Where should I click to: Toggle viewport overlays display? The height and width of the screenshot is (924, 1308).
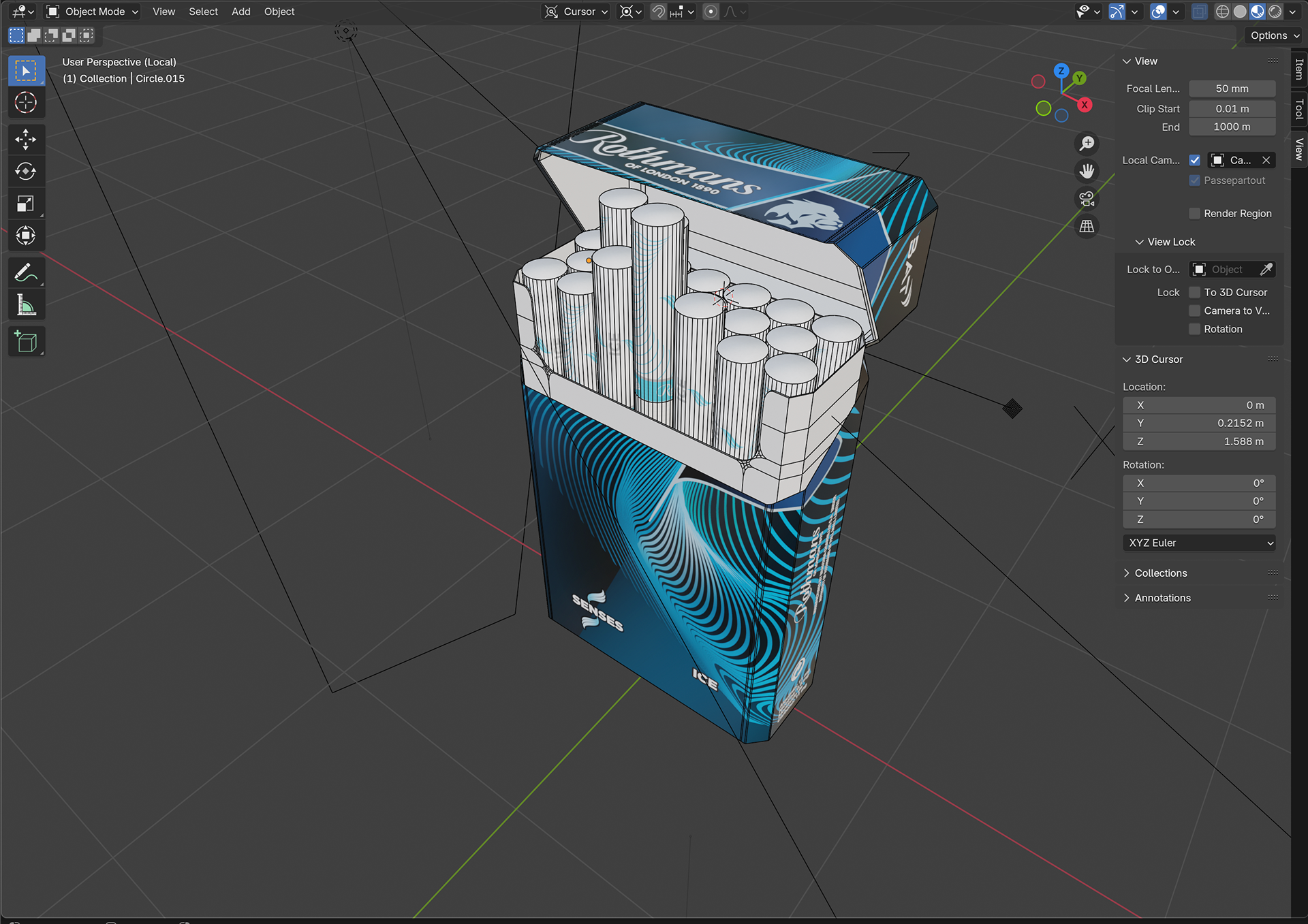click(1158, 12)
